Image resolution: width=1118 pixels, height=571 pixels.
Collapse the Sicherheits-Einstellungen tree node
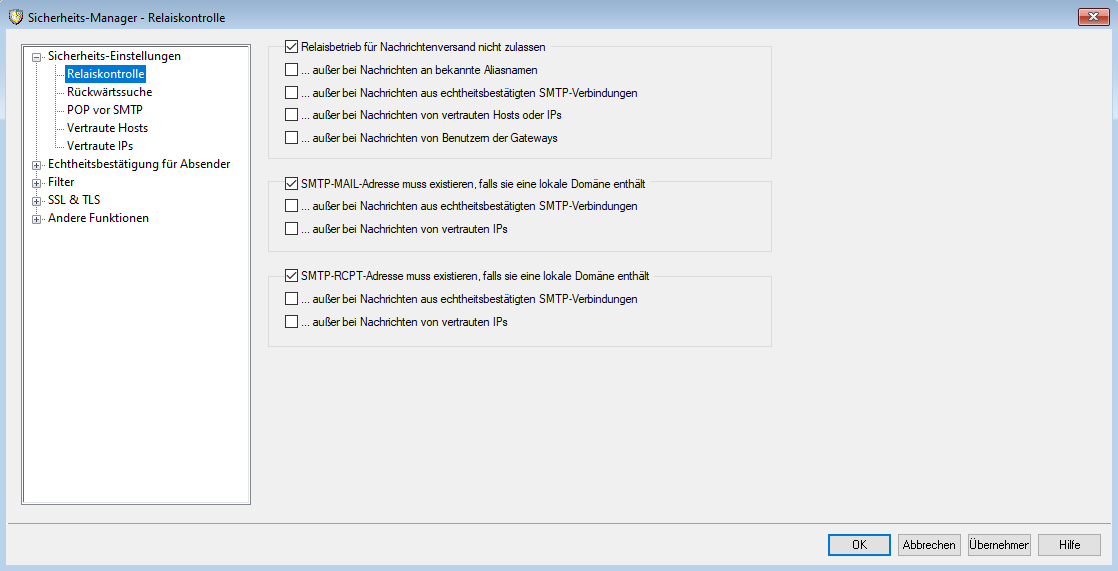point(37,57)
